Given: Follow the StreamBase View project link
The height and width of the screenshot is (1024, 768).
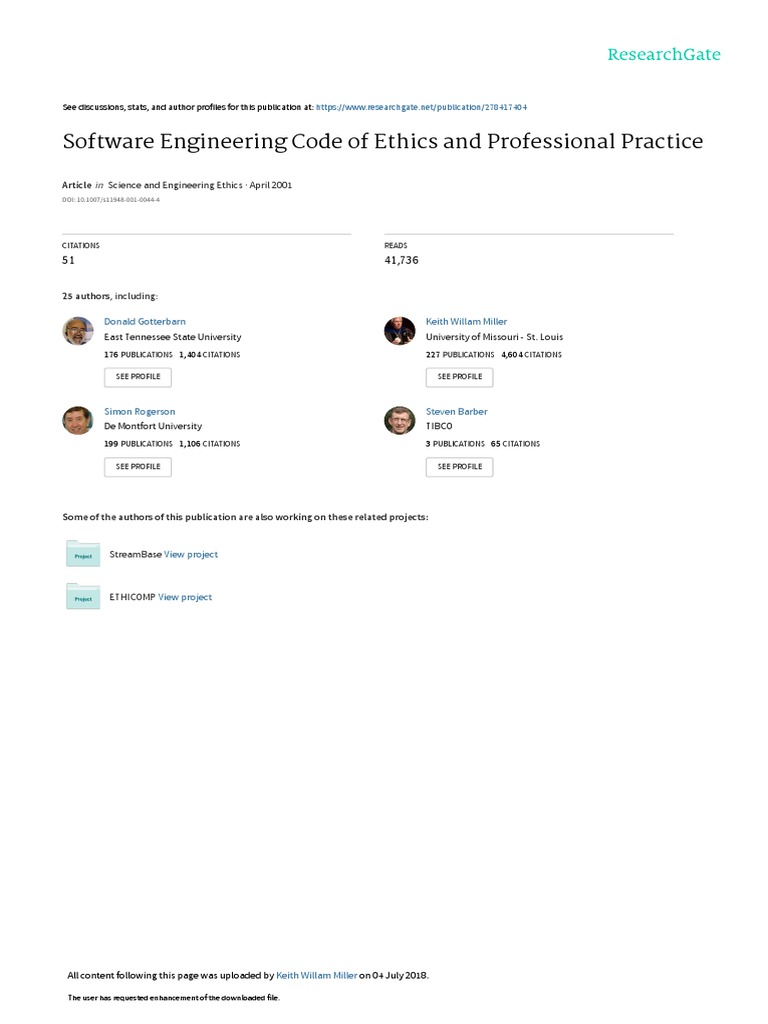Looking at the screenshot, I should point(191,554).
